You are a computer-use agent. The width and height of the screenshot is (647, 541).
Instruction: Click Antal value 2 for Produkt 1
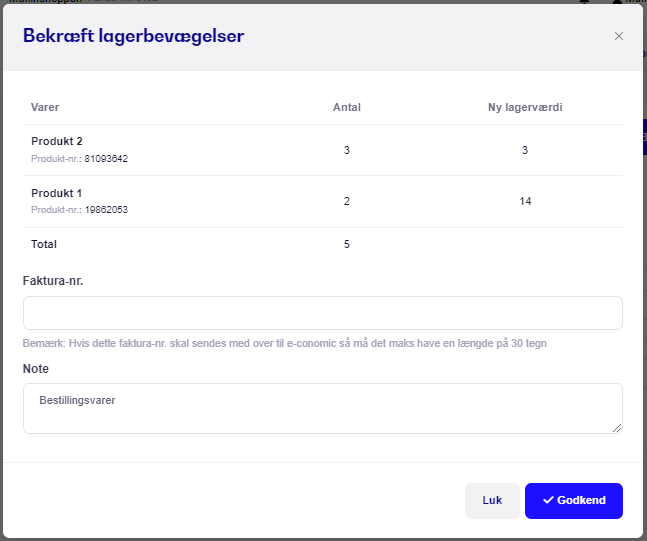point(347,201)
